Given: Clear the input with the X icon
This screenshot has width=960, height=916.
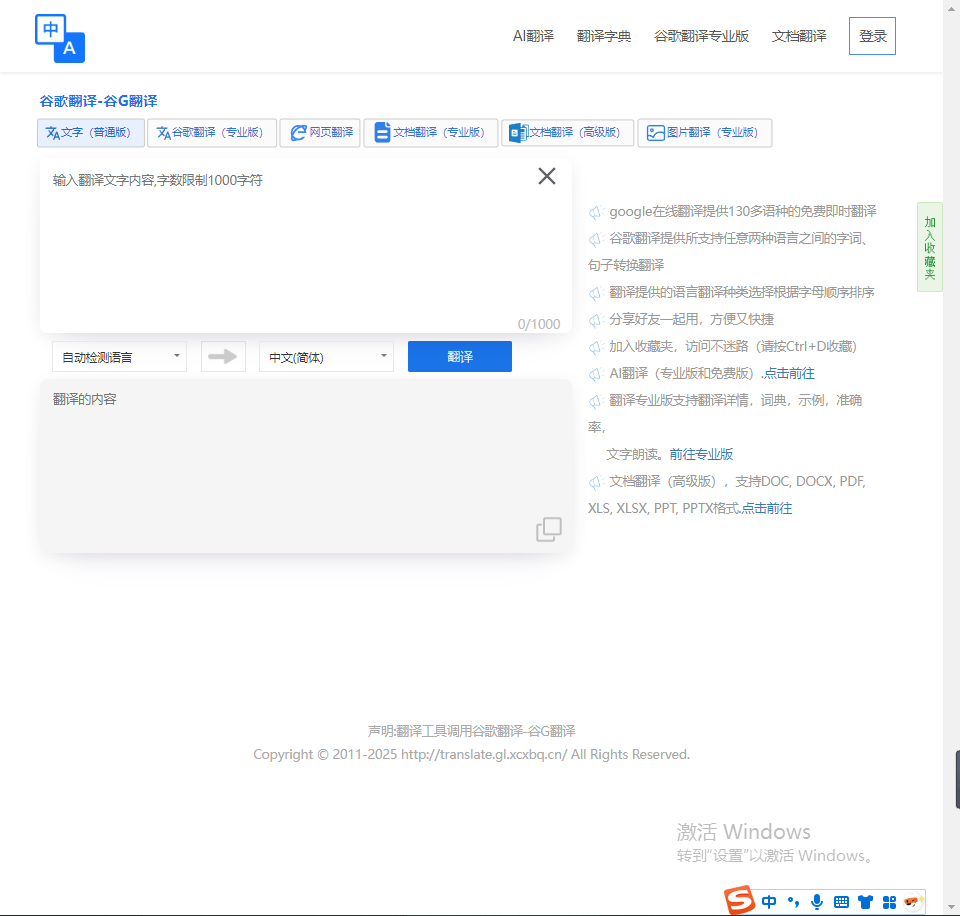Looking at the screenshot, I should [547, 176].
